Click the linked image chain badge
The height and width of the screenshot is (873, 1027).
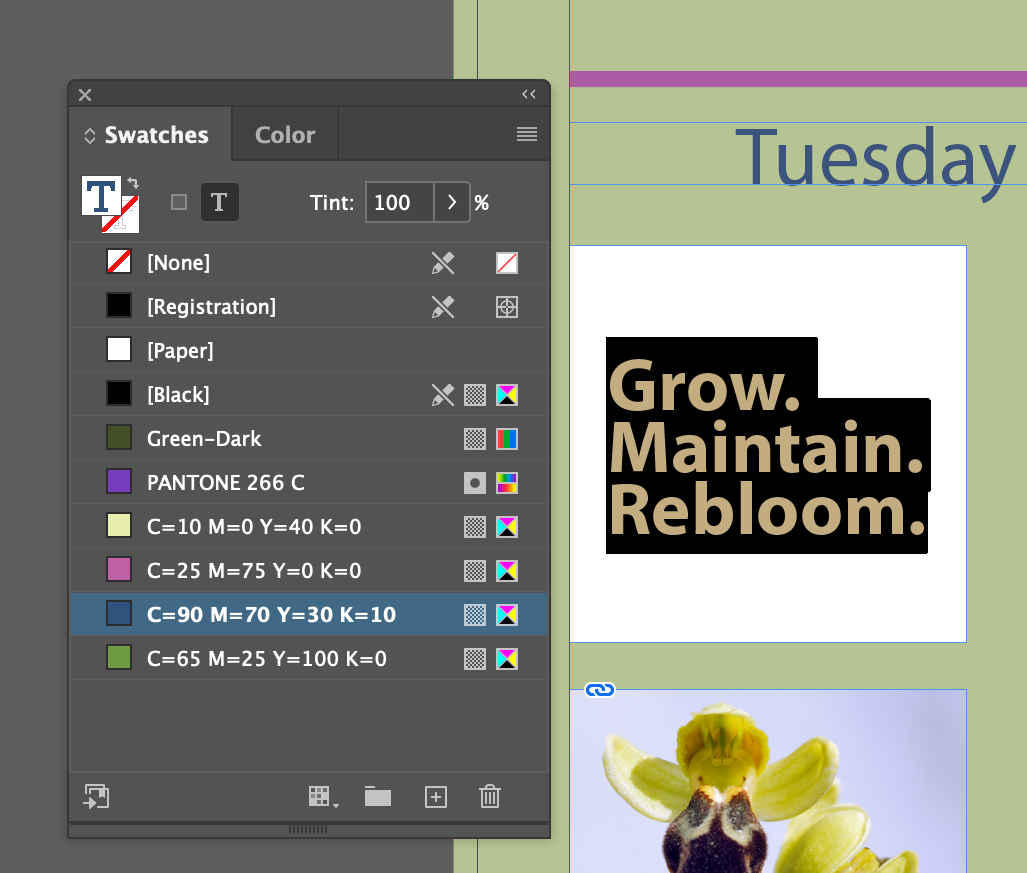tap(599, 690)
